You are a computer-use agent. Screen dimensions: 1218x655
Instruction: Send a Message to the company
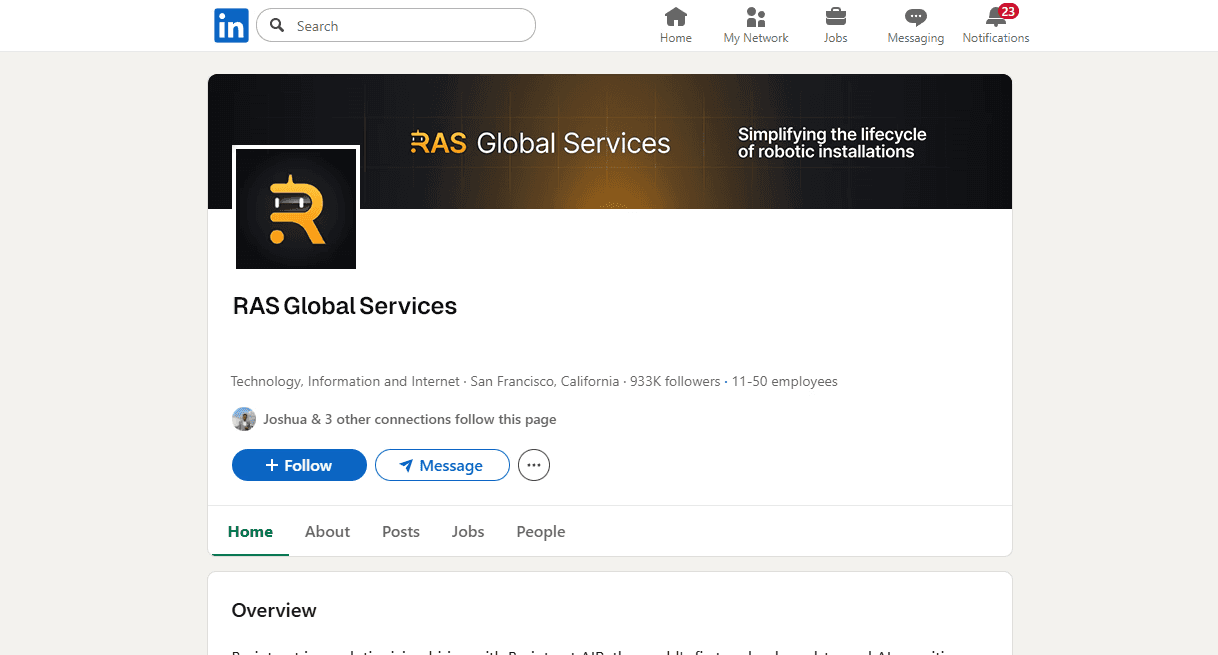pos(442,465)
